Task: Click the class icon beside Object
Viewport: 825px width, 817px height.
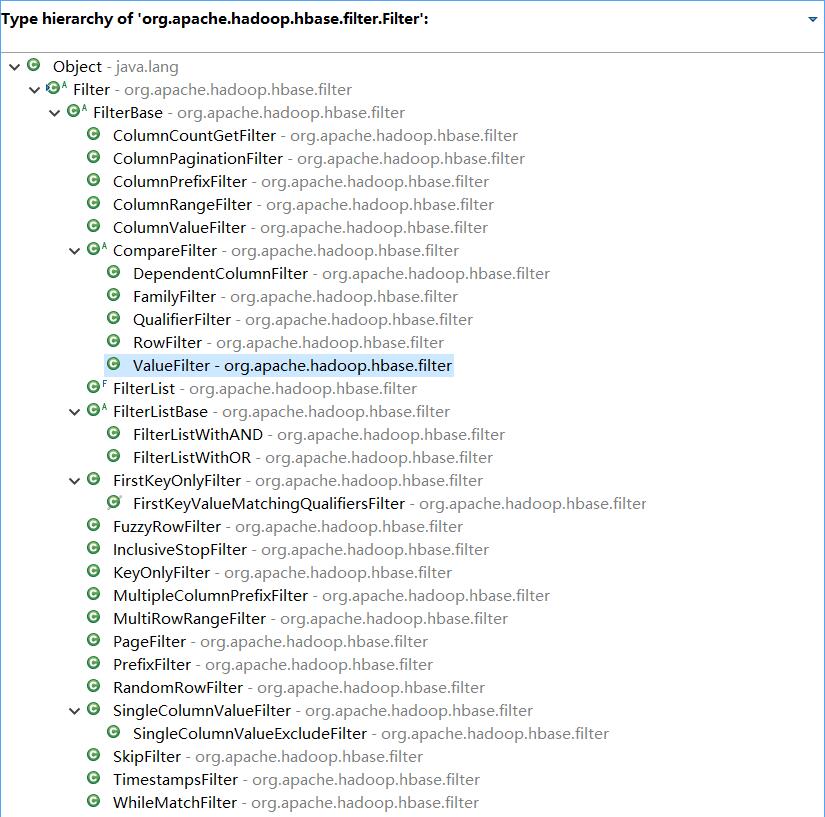Action: pos(34,65)
